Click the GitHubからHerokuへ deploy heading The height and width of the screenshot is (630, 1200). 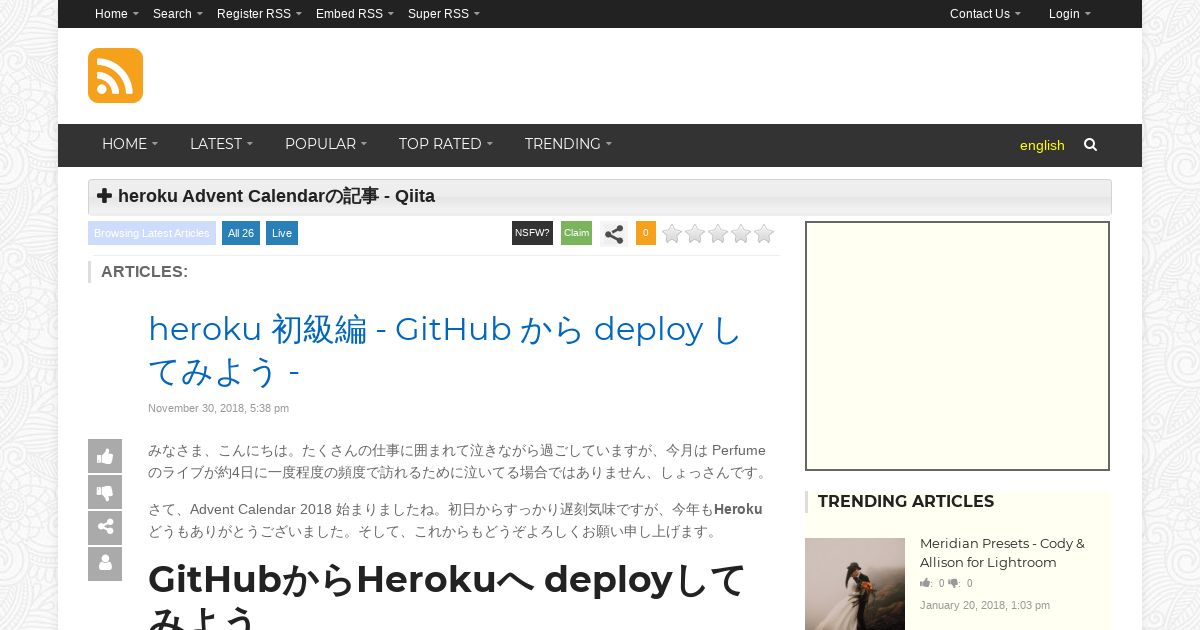click(447, 596)
